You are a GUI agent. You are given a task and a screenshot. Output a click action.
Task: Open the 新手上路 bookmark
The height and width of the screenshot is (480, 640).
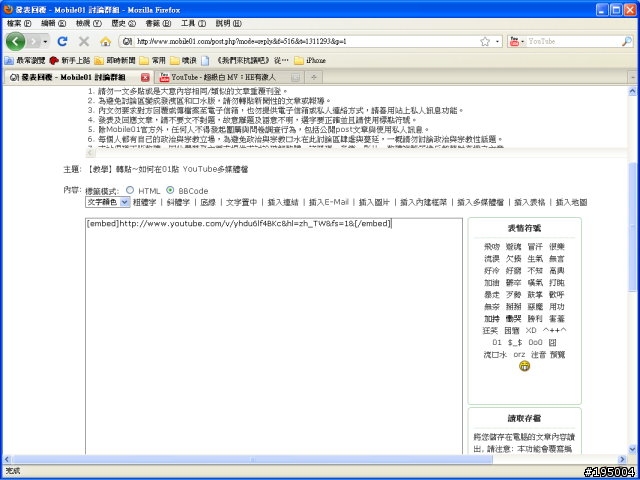70,60
